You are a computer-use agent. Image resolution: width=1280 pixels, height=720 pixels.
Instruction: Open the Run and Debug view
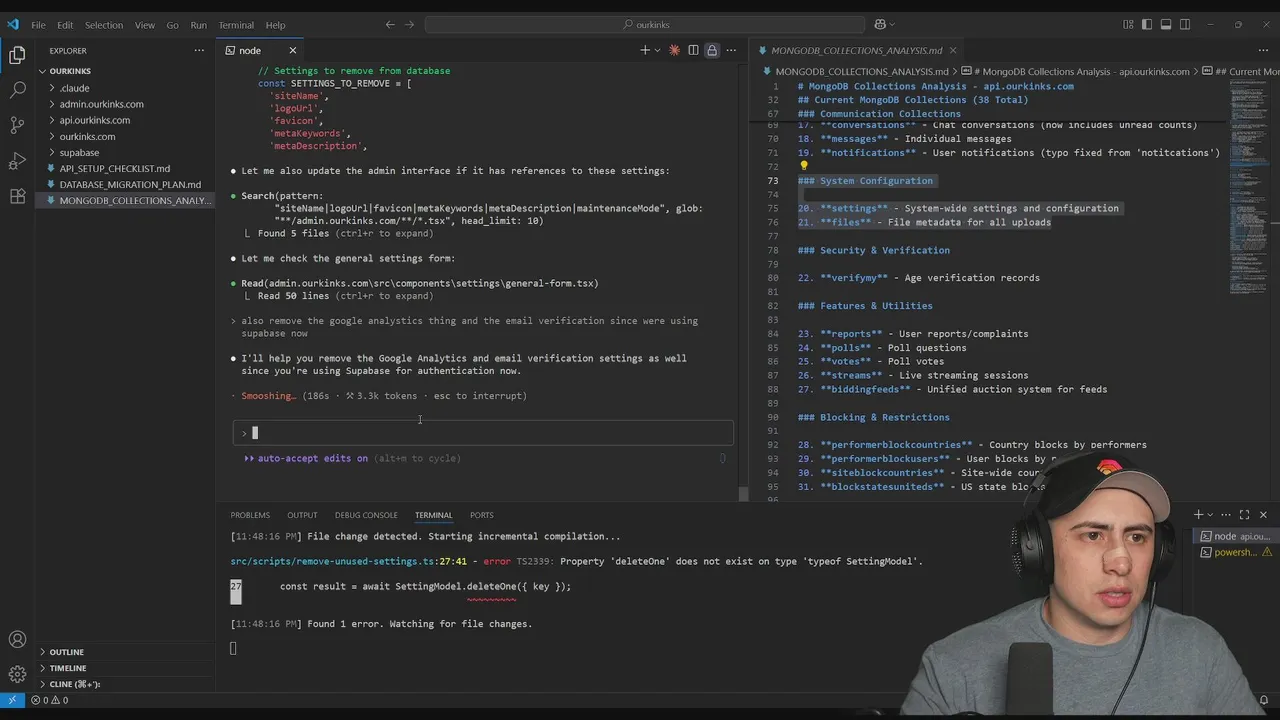17,161
